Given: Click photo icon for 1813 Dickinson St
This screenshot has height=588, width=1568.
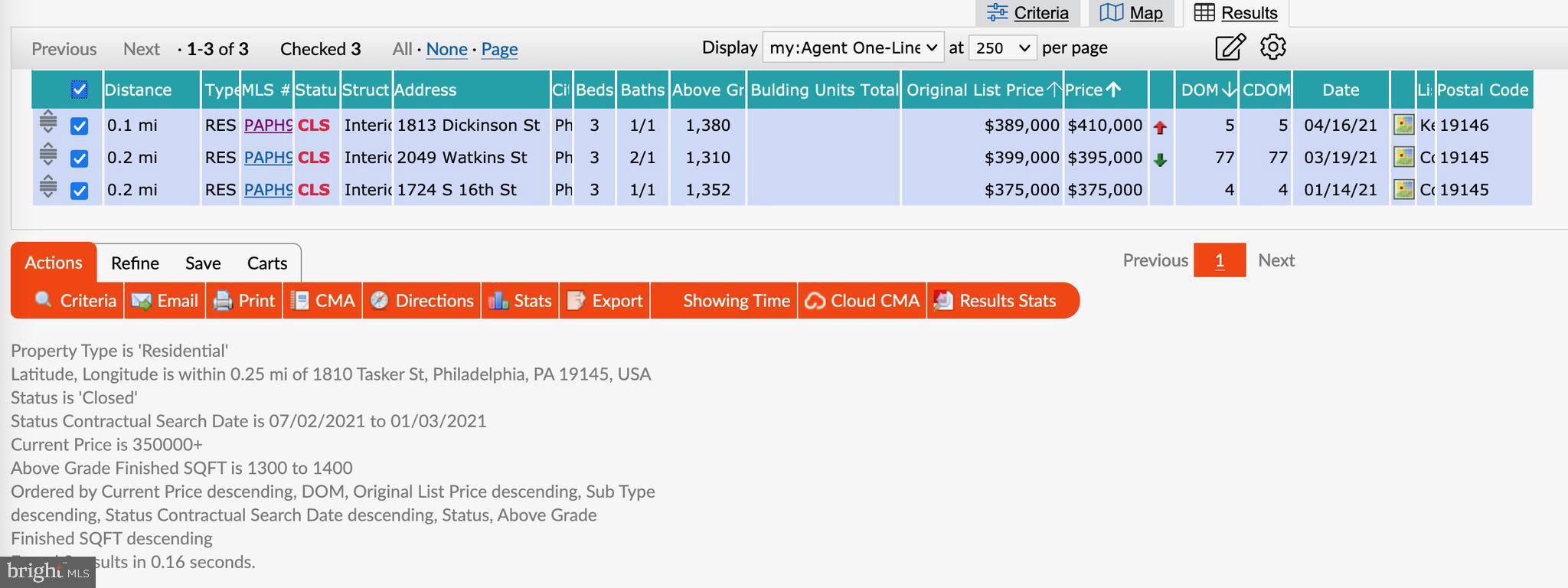Looking at the screenshot, I should (x=1403, y=125).
